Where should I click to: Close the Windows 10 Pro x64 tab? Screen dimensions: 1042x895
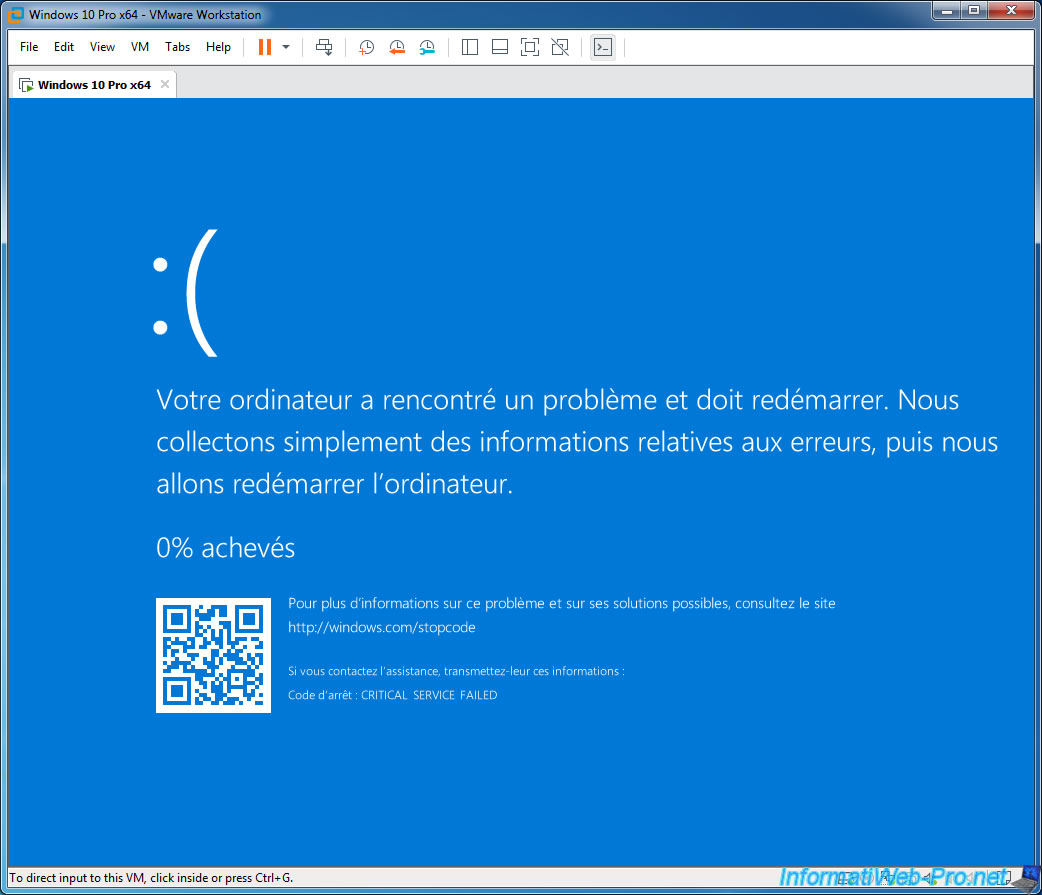(x=165, y=84)
